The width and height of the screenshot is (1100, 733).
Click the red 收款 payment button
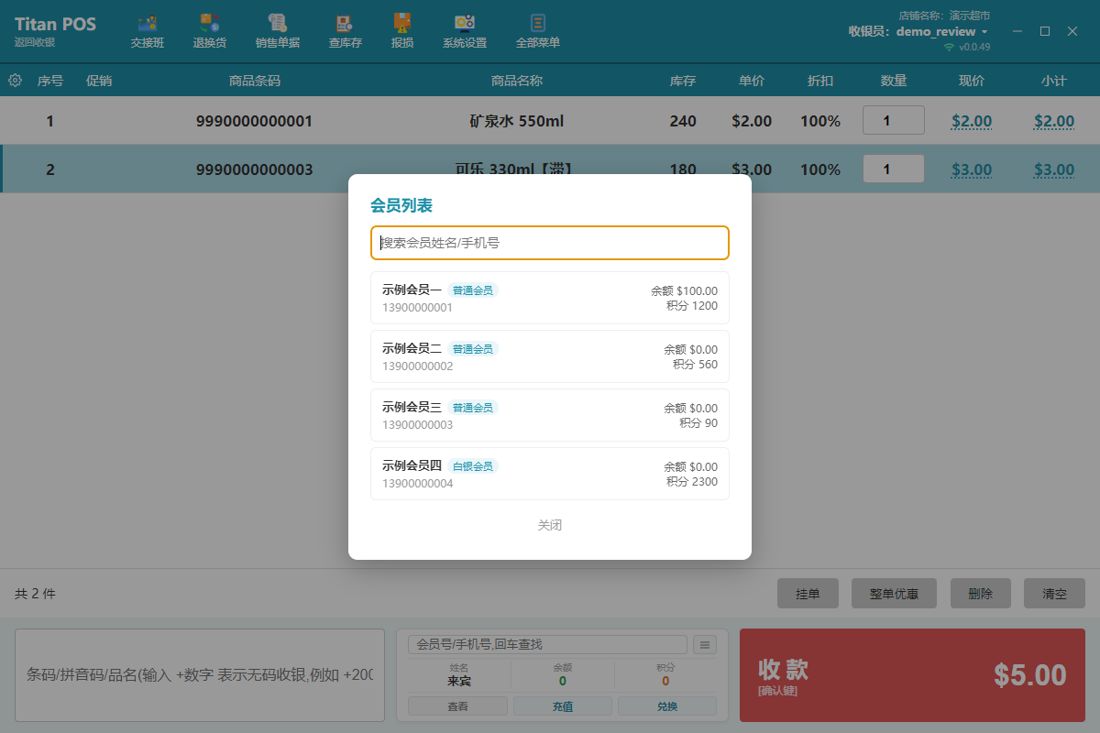912,675
